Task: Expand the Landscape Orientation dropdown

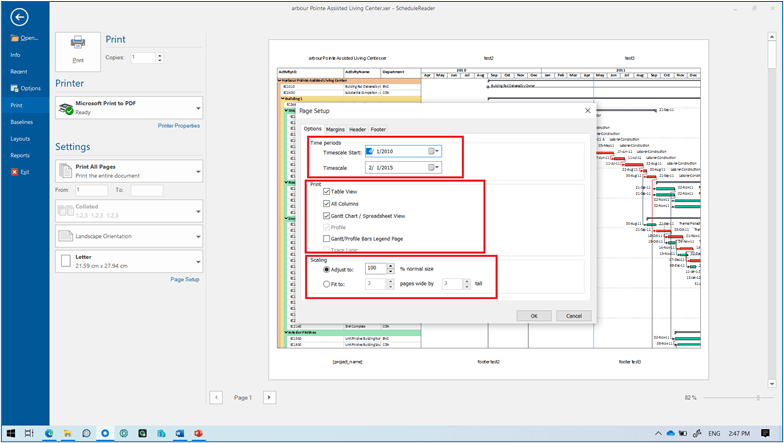Action: pos(198,236)
